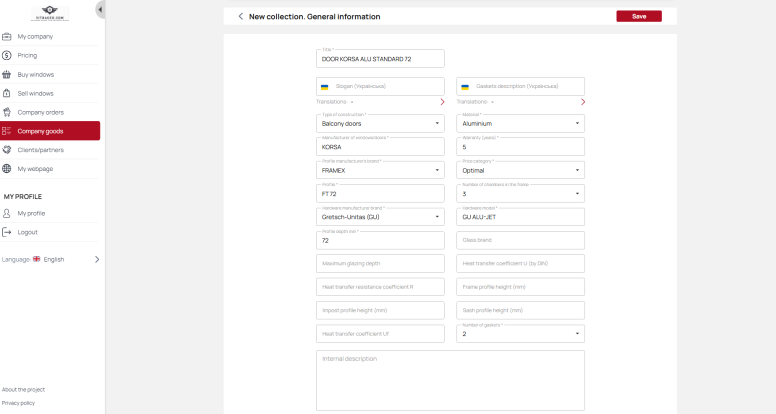776x414 pixels.
Task: Open the Type of construction dropdown
Action: tap(380, 123)
